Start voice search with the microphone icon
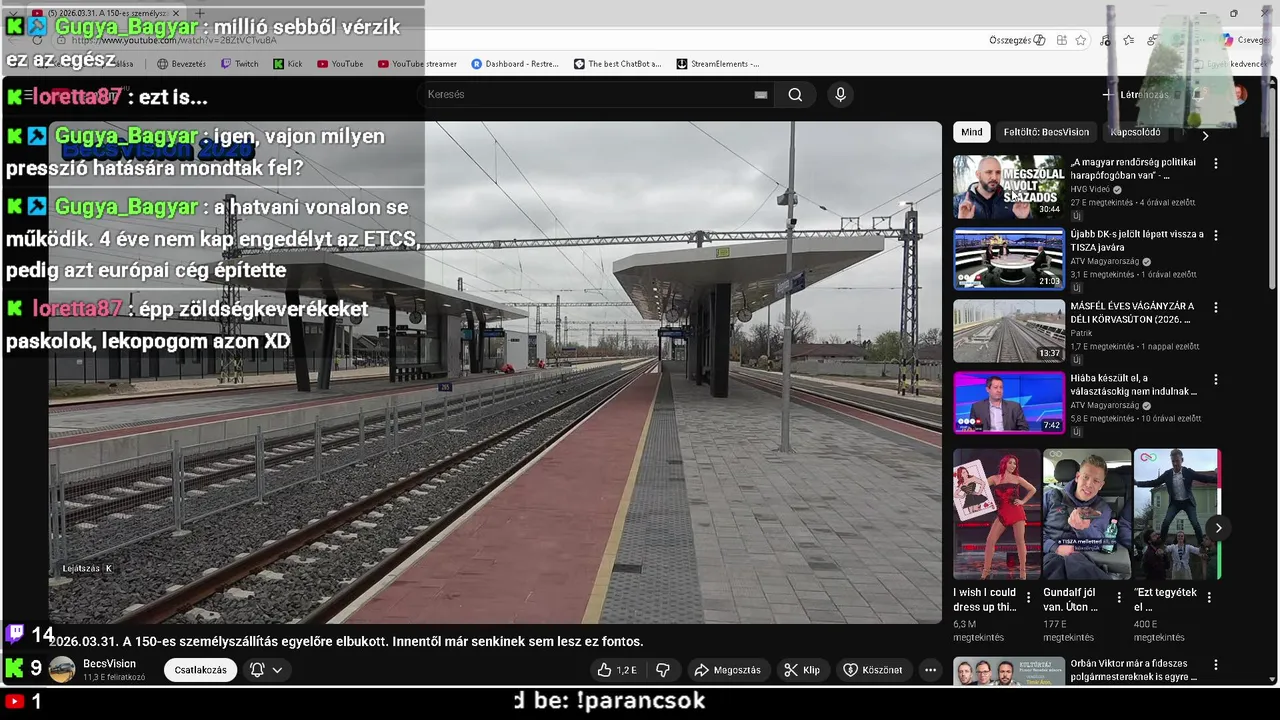The image size is (1280, 720). tap(840, 94)
